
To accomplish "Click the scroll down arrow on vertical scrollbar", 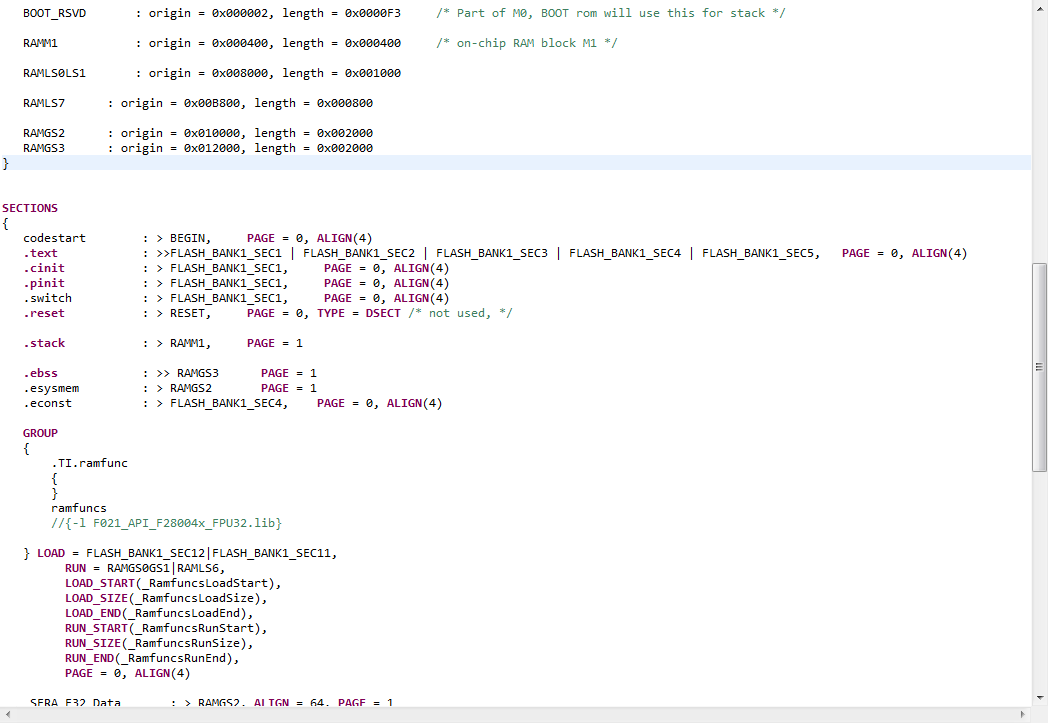I will tap(1040, 699).
